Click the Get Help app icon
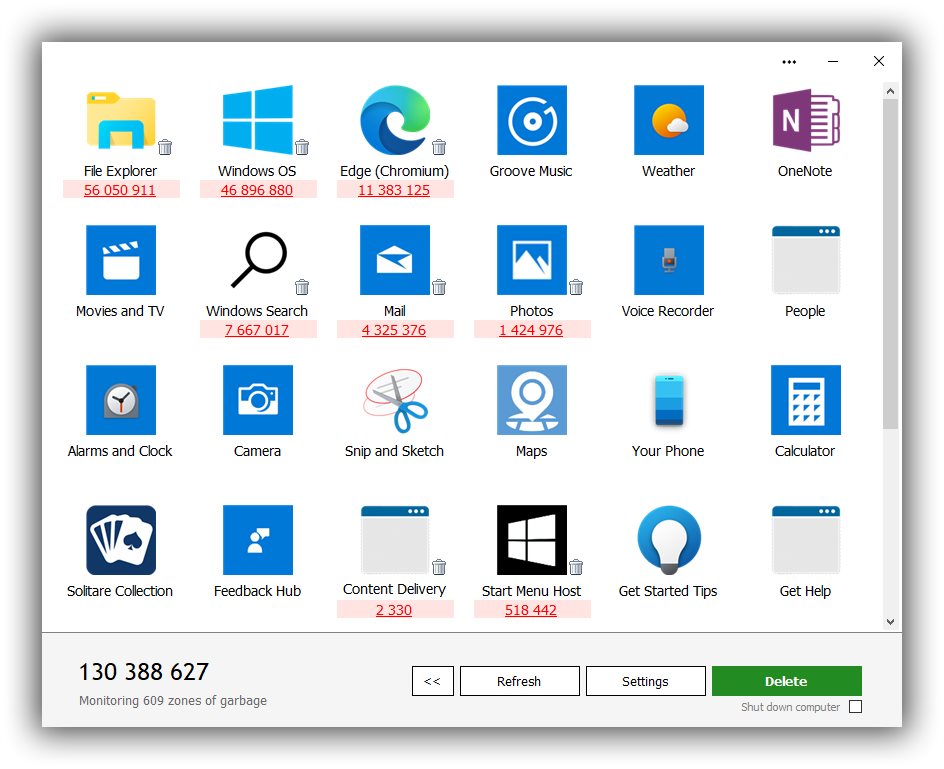The image size is (944, 769). (806, 540)
